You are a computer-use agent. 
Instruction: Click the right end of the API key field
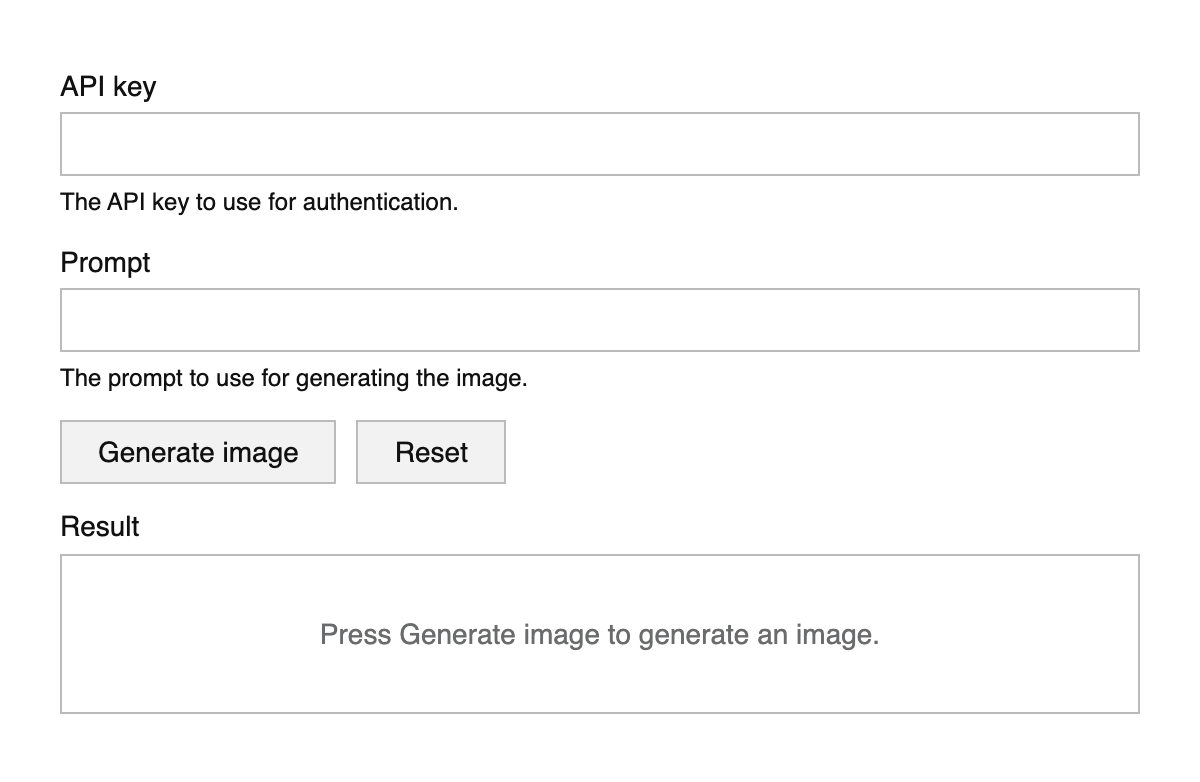point(1128,144)
